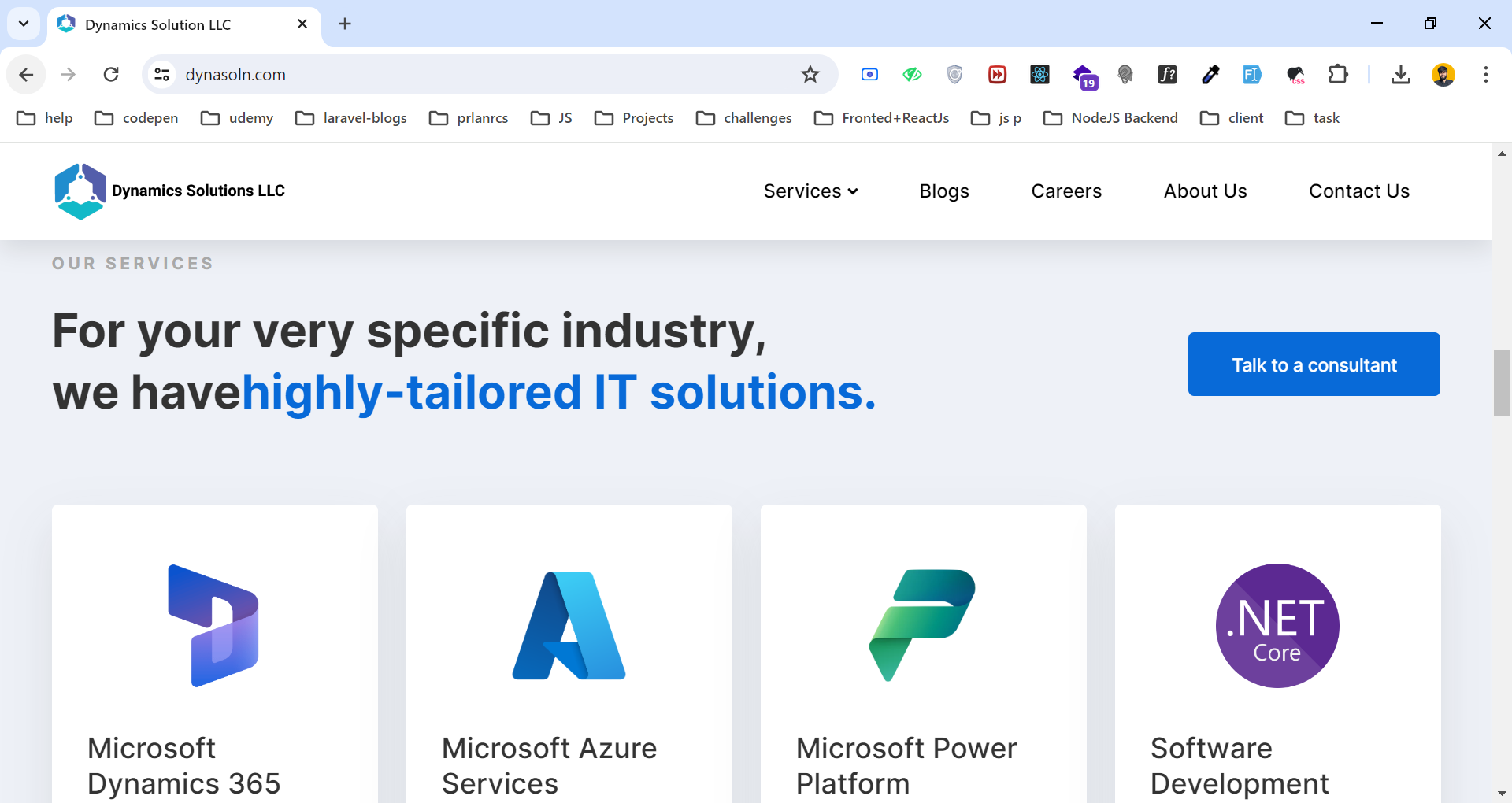This screenshot has height=803, width=1512.
Task: Open the NodeJS Backend bookmarks folder
Action: (1110, 118)
